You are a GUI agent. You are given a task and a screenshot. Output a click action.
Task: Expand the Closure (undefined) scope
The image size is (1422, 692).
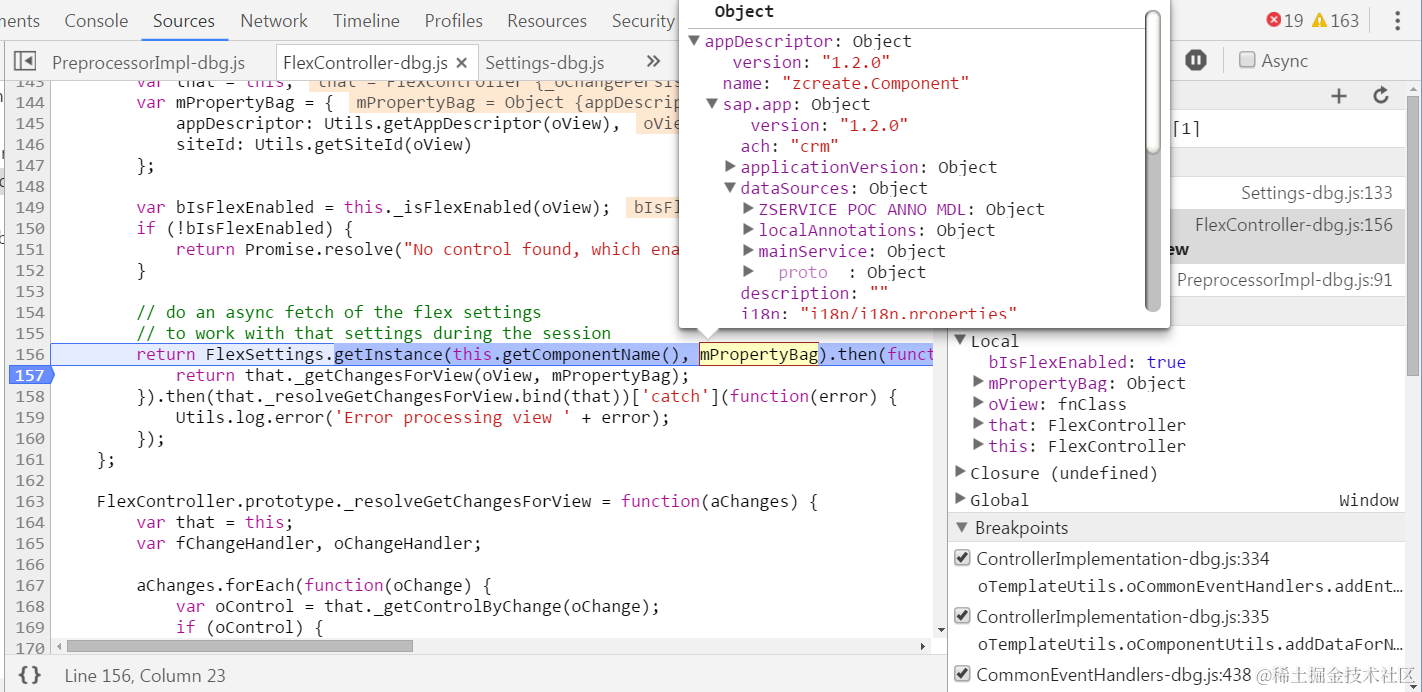click(x=961, y=472)
